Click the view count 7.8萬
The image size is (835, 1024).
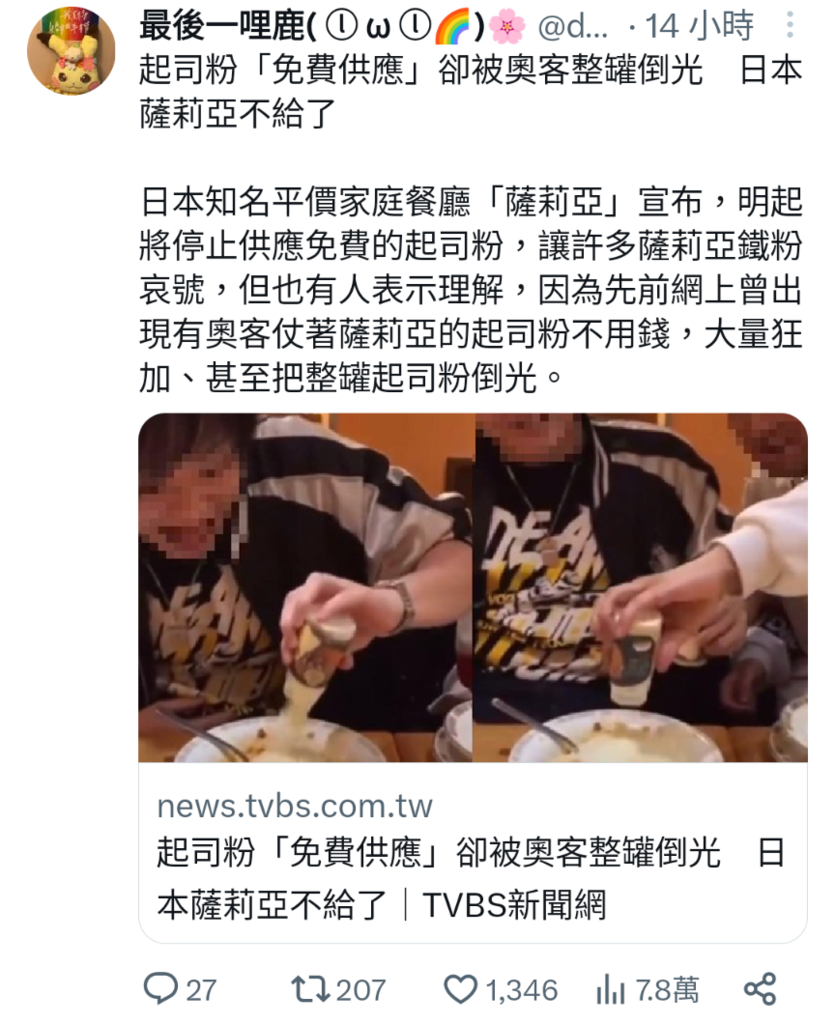coord(667,990)
